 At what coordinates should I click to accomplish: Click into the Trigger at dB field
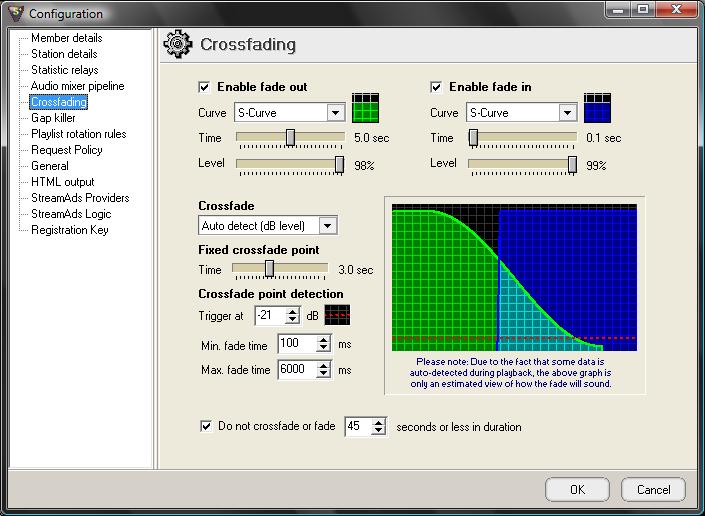[x=271, y=315]
